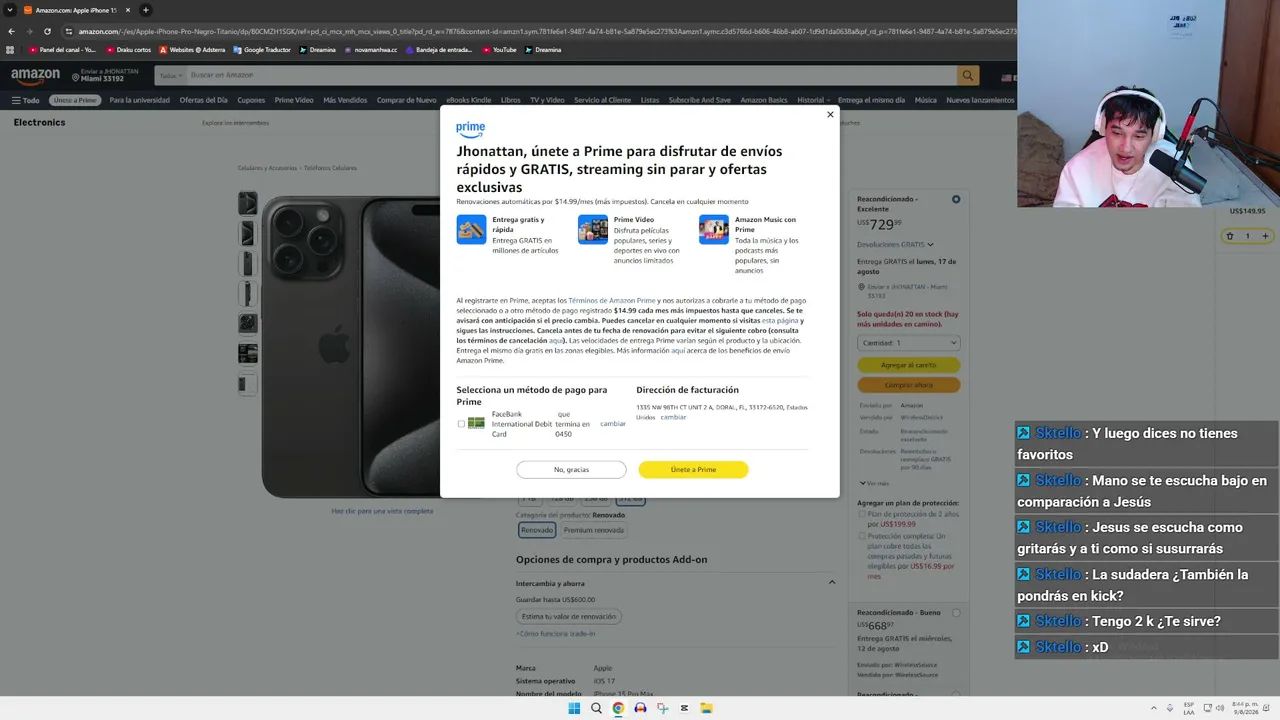Open Windows Start menu

pos(574,708)
